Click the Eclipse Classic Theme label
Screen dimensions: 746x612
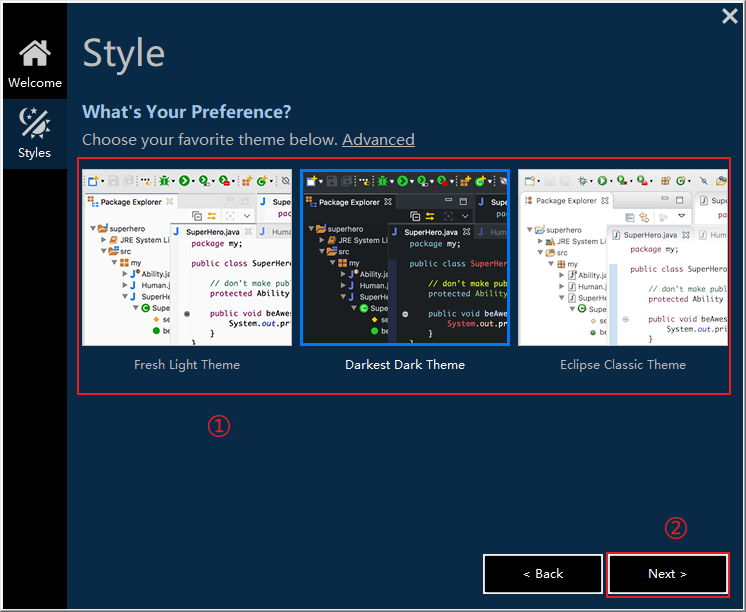coord(623,365)
